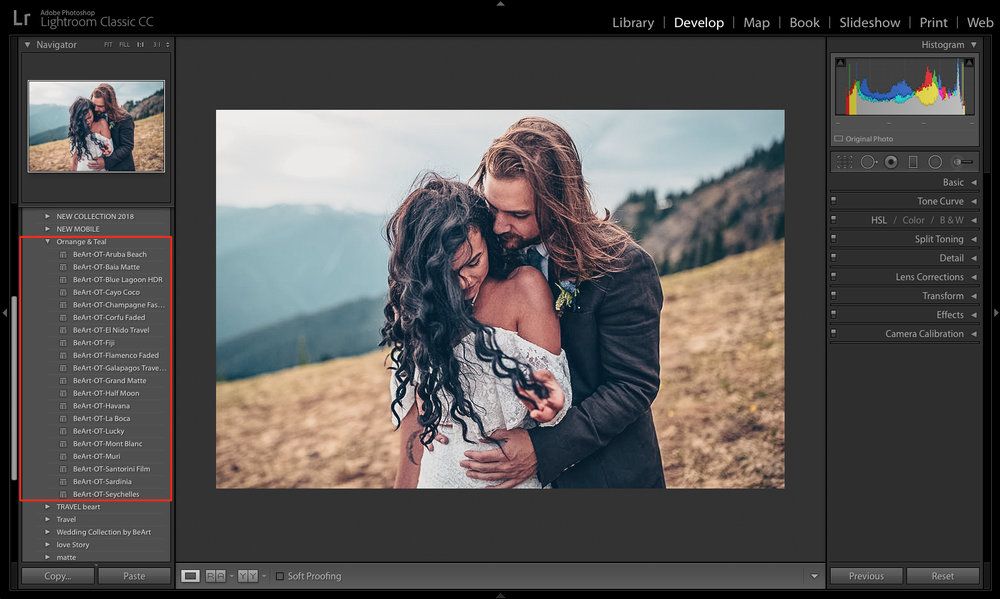This screenshot has height=599, width=1000.
Task: Click the Reset button
Action: click(943, 576)
